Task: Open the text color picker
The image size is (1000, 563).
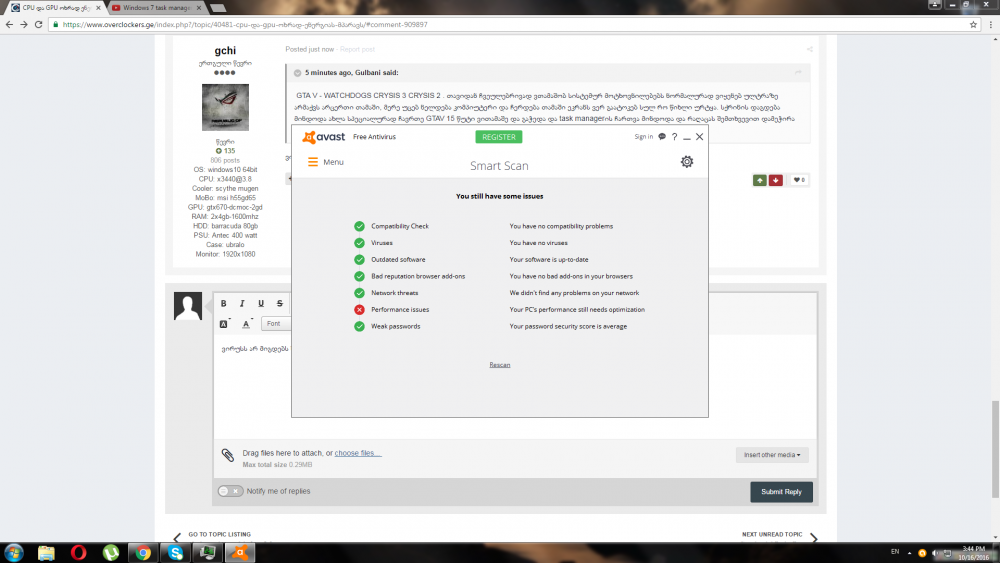Action: [x=246, y=324]
